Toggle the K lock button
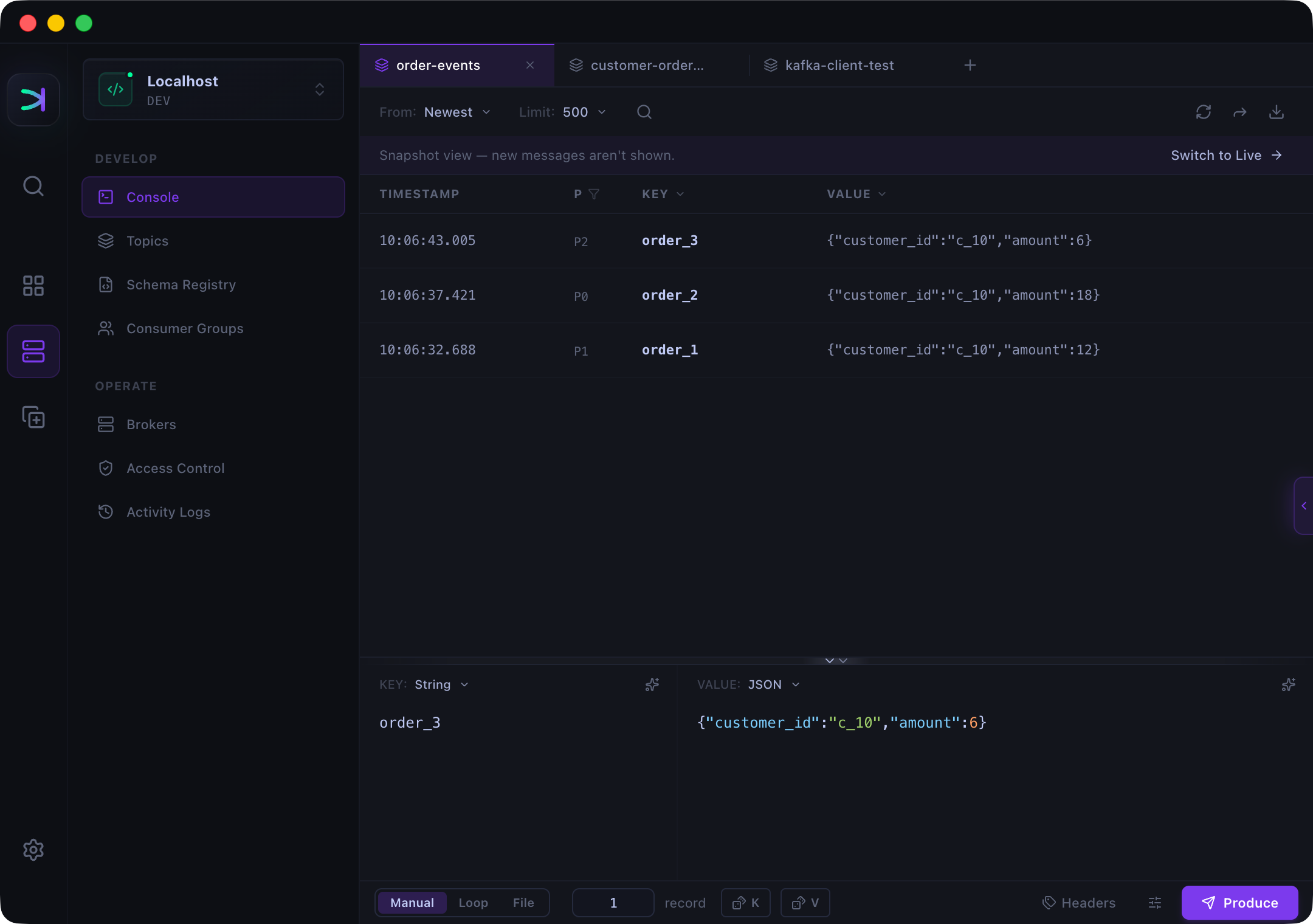1313x924 pixels. (x=746, y=903)
